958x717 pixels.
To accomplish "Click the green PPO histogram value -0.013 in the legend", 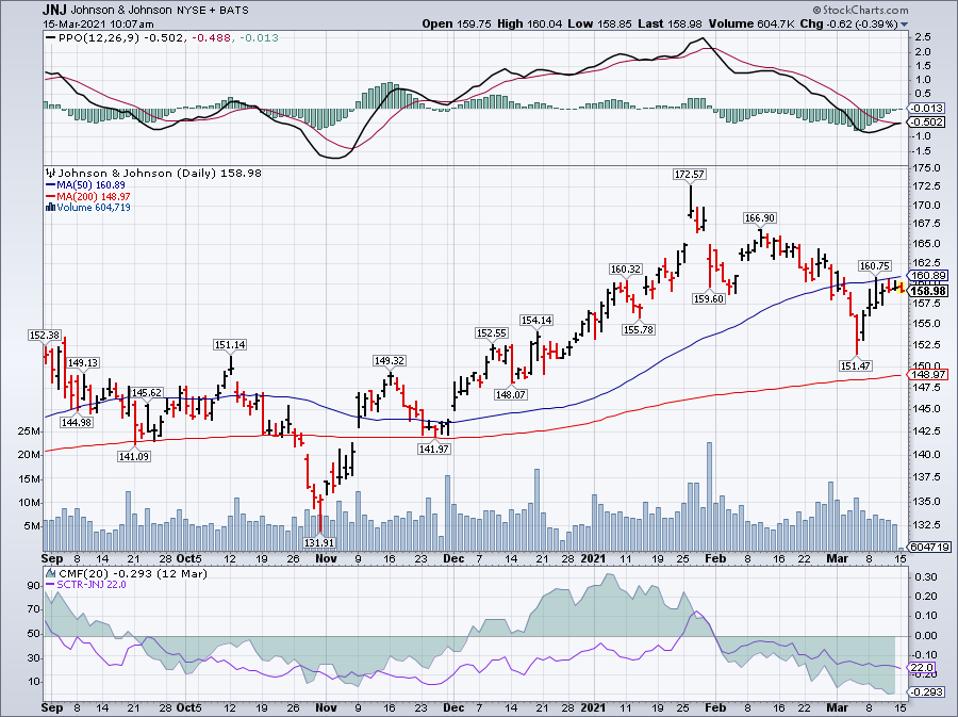I will pos(259,38).
